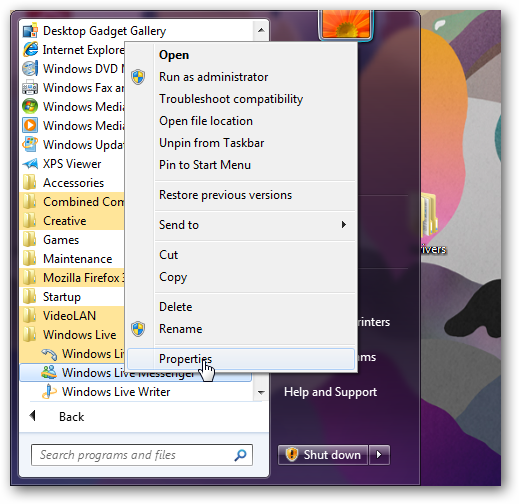Screen dimensions: 519x504
Task: Expand the Send to submenu arrow
Action: [344, 225]
